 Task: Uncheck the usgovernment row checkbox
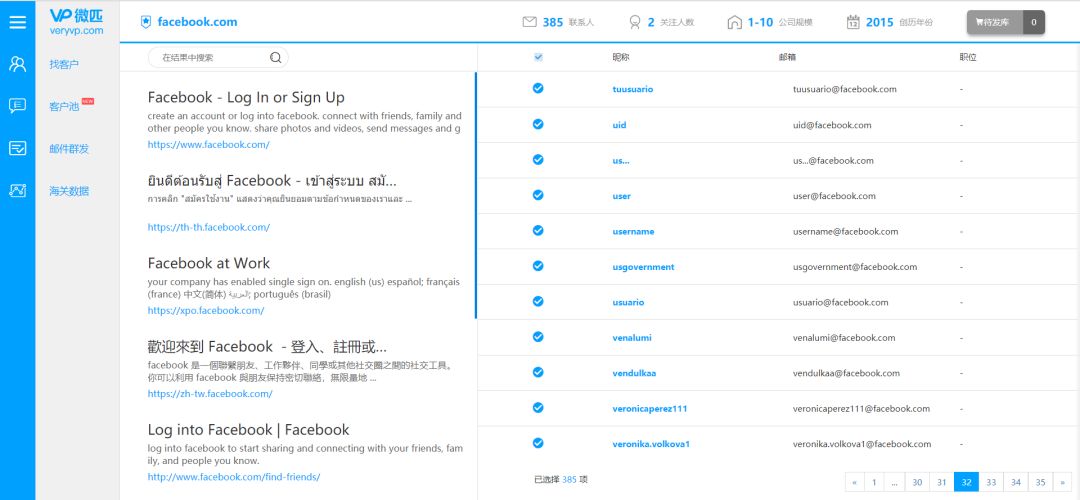538,266
